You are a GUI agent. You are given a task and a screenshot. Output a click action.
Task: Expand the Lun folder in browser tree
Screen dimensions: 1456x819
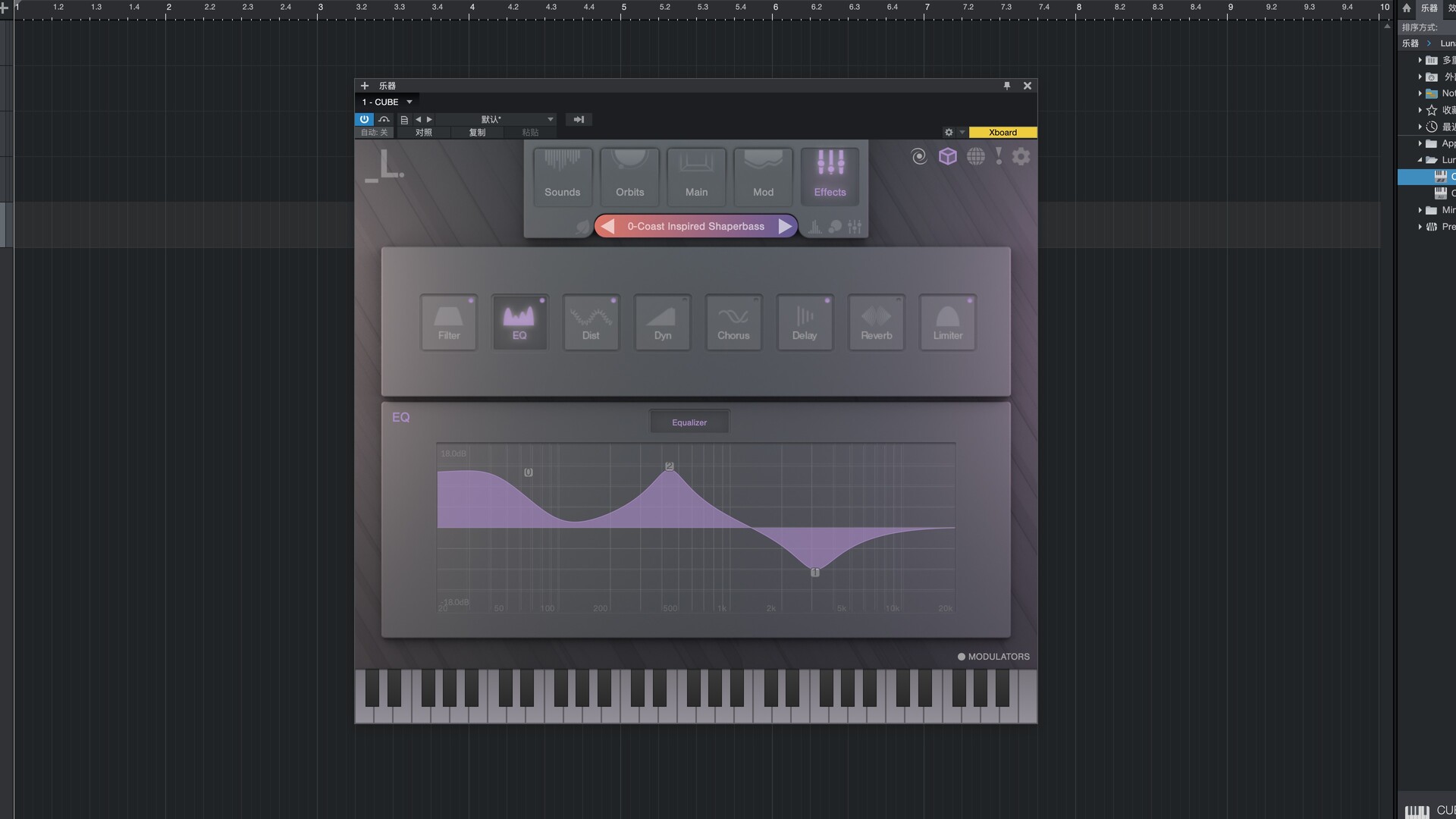[1420, 160]
